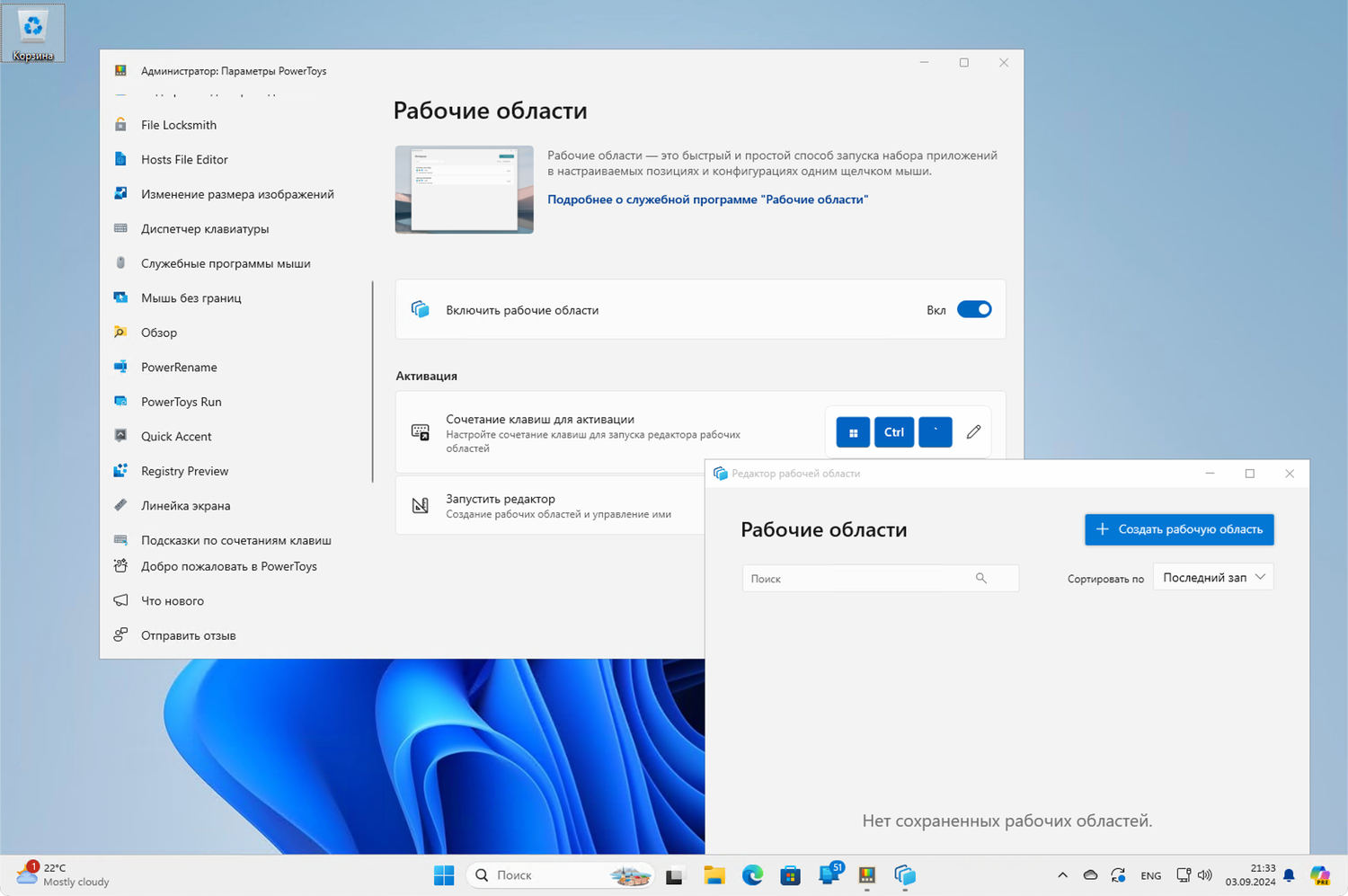The height and width of the screenshot is (896, 1348).
Task: Open Подсказки по сочетаниям клавиш page
Action: (x=237, y=540)
